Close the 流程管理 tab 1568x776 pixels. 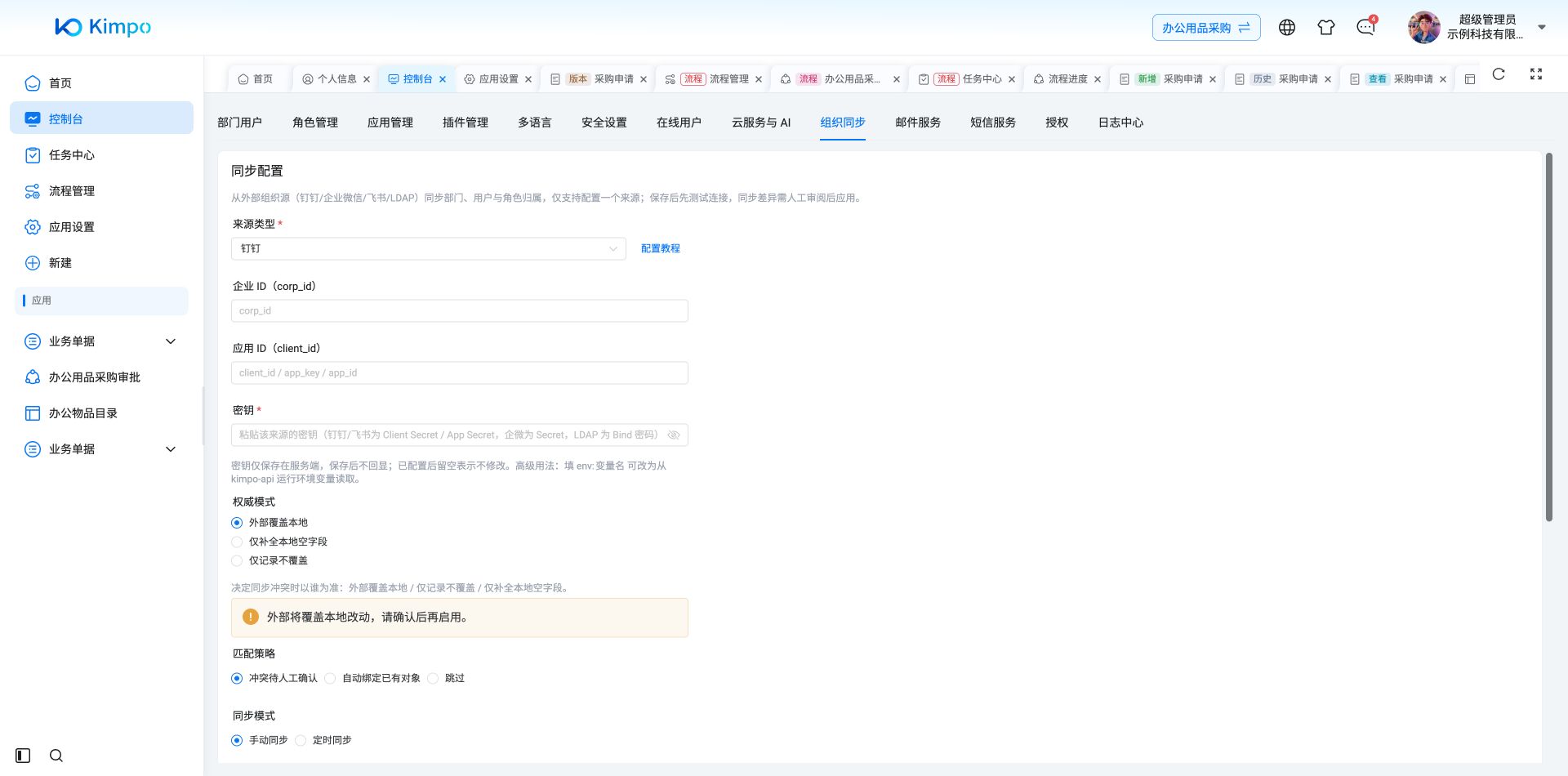tap(759, 79)
